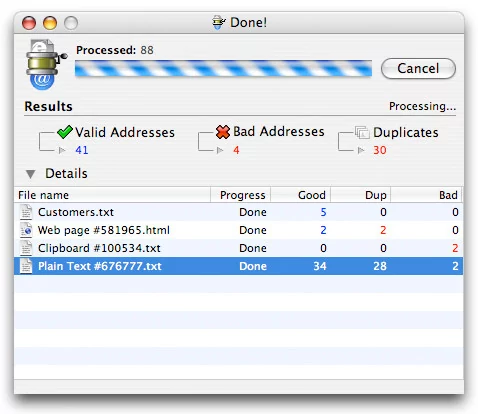Click the Web page #581965.html file icon
This screenshot has width=478, height=414.
[x=26, y=230]
